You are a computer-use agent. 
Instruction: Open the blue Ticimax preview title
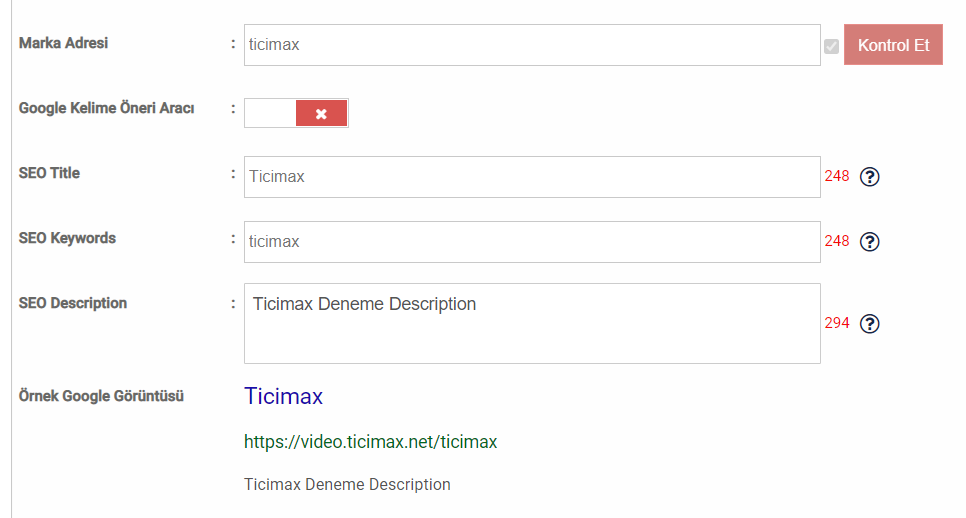(x=283, y=397)
